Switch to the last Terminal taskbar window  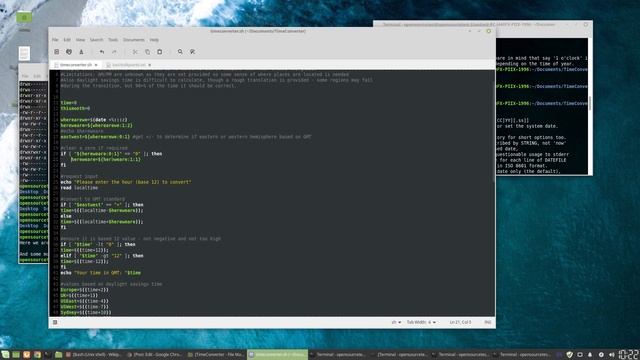tap(522, 355)
